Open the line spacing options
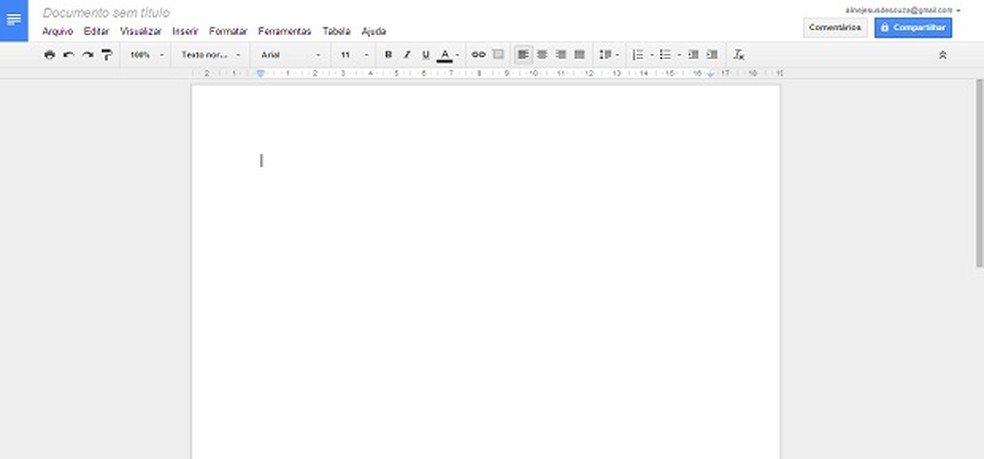The height and width of the screenshot is (459, 984). pos(609,55)
